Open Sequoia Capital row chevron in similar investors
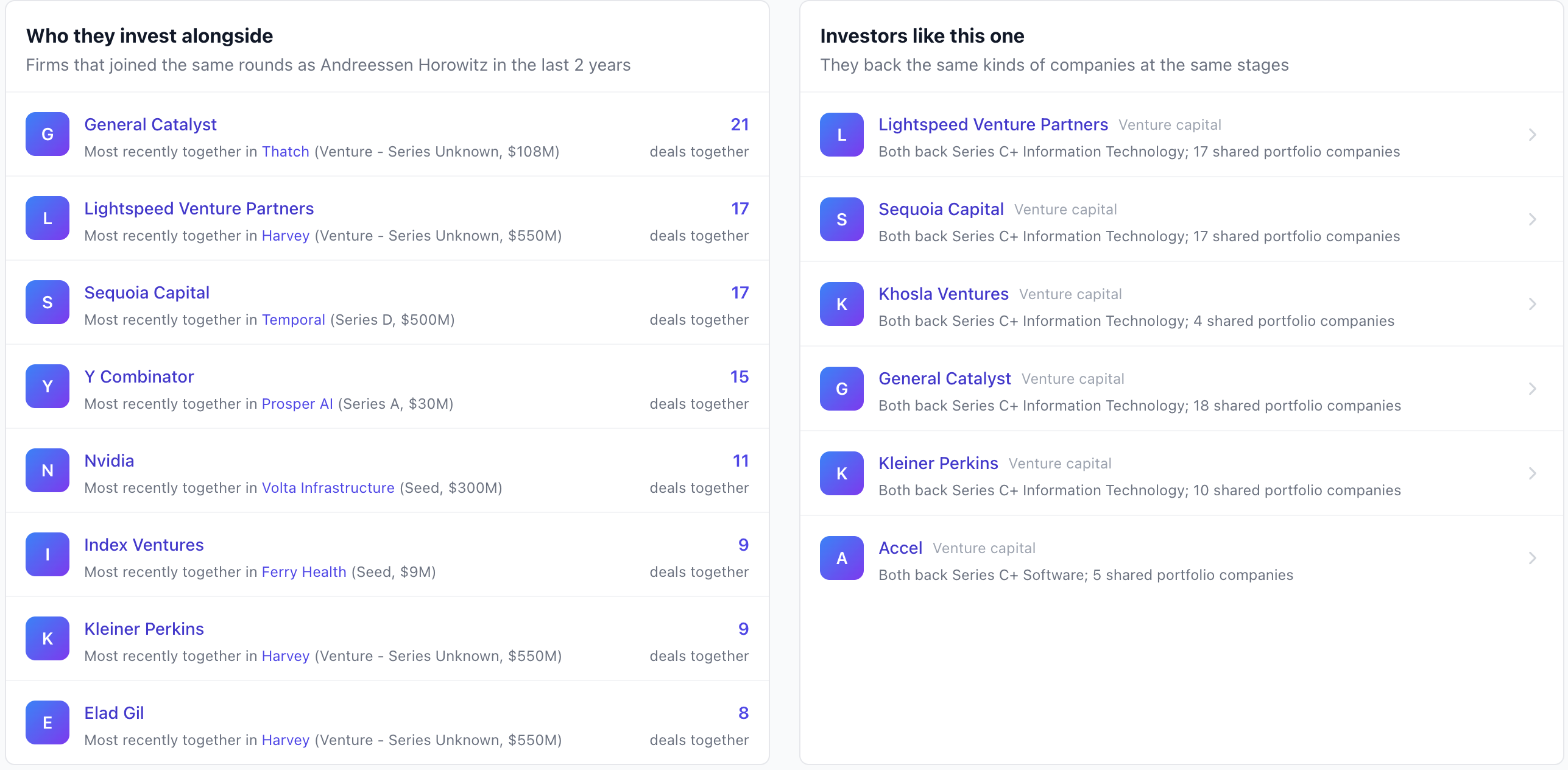Viewport: 1568px width, 770px height. [x=1532, y=219]
